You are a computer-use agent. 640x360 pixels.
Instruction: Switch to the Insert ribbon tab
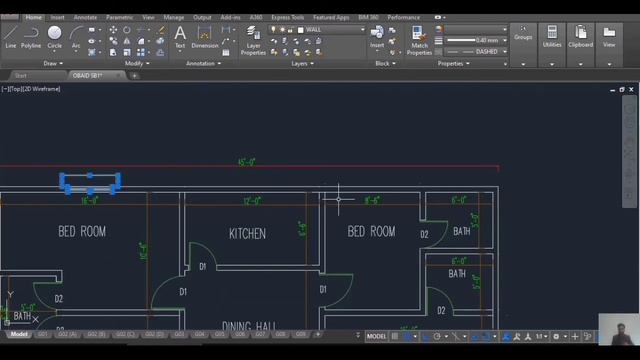[58, 18]
